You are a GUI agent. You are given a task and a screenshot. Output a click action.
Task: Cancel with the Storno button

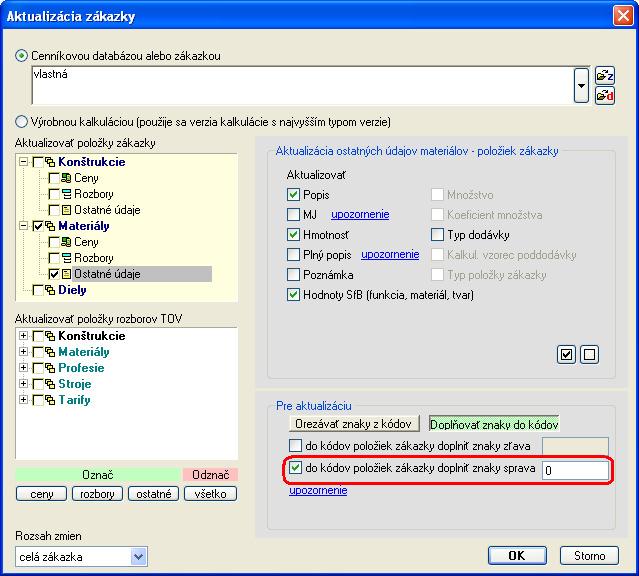(589, 556)
